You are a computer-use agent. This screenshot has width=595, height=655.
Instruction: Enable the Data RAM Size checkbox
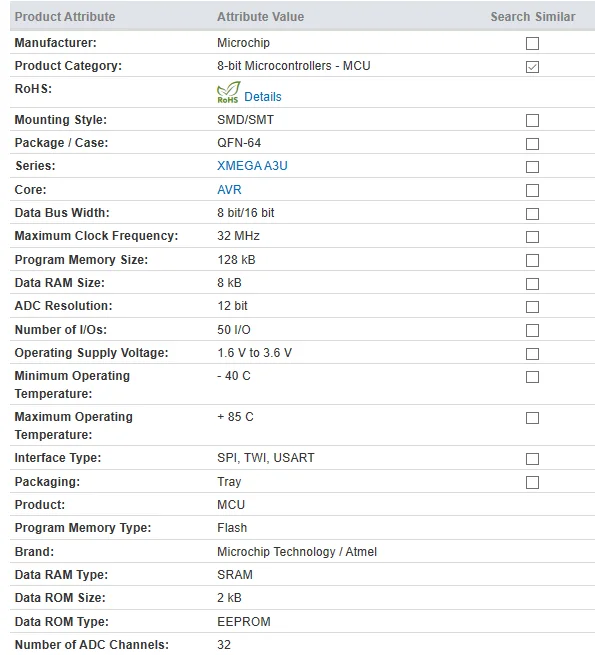point(532,284)
